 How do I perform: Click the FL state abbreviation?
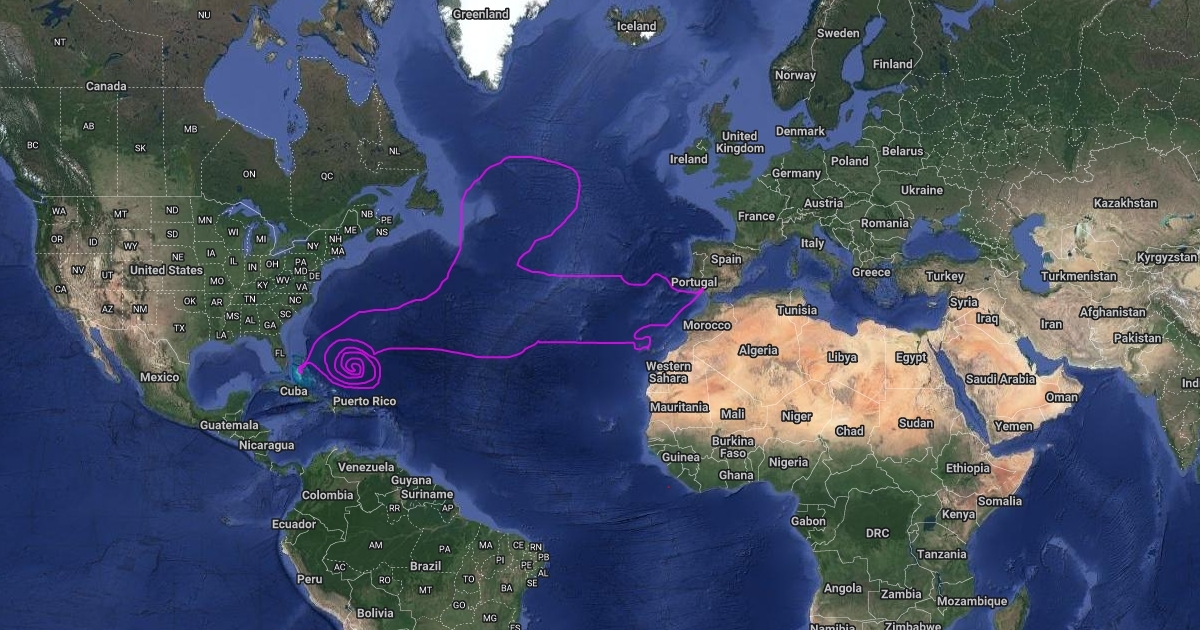(280, 351)
